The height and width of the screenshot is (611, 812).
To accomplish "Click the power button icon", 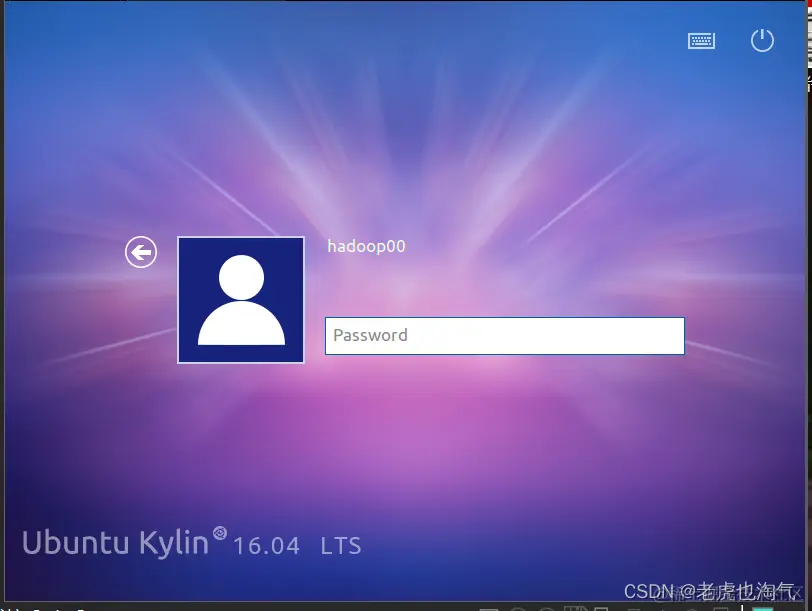I will [762, 40].
